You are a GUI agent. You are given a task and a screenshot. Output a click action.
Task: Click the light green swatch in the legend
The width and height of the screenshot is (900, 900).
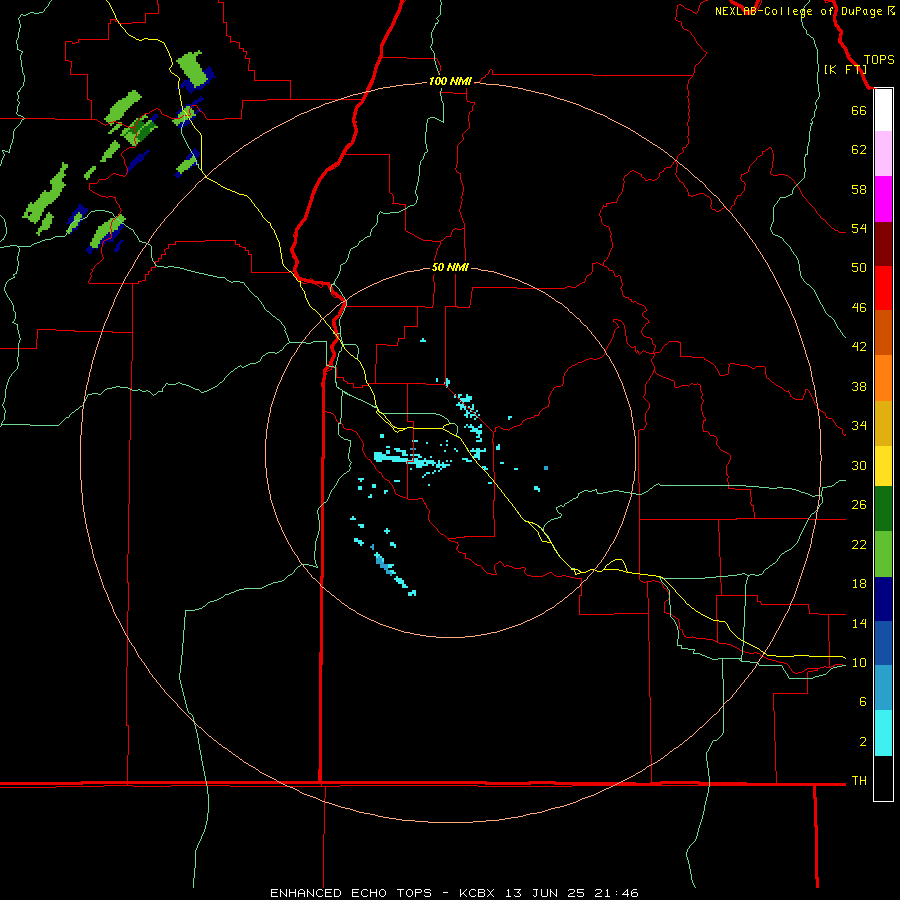click(x=883, y=554)
